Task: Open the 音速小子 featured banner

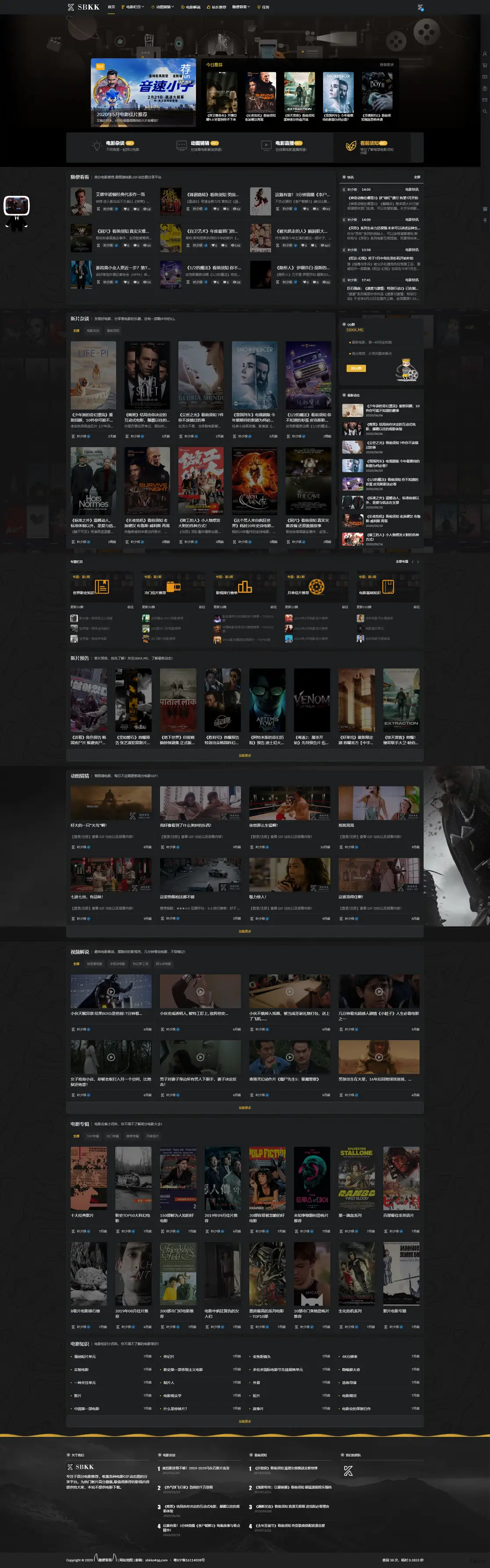Action: [143, 93]
